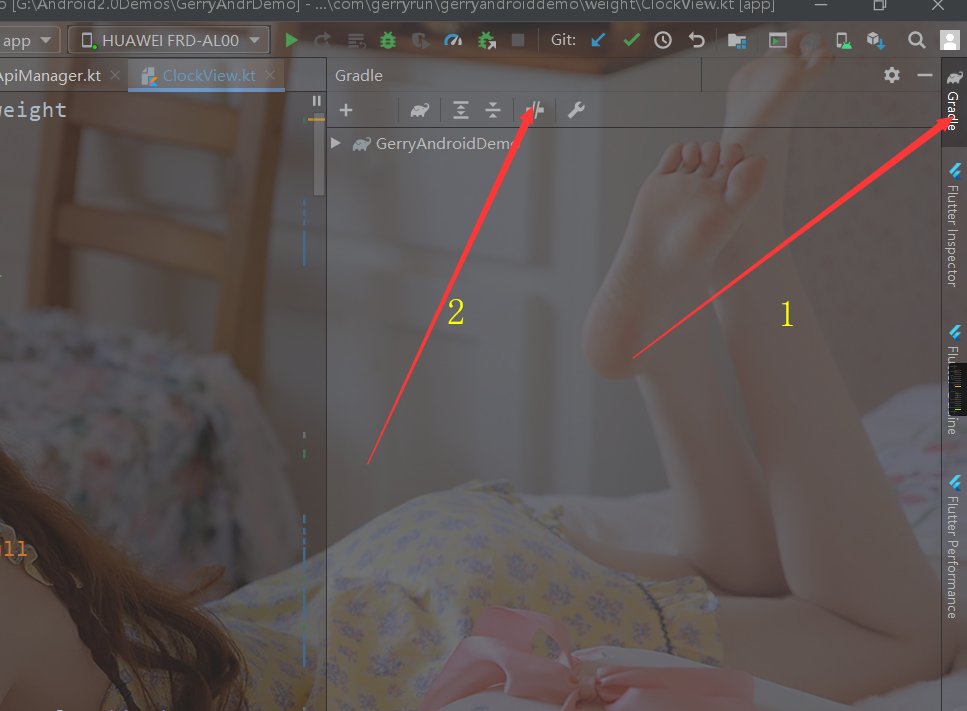The width and height of the screenshot is (967, 711).
Task: Commit changes with the green Git checkmark
Action: click(630, 40)
